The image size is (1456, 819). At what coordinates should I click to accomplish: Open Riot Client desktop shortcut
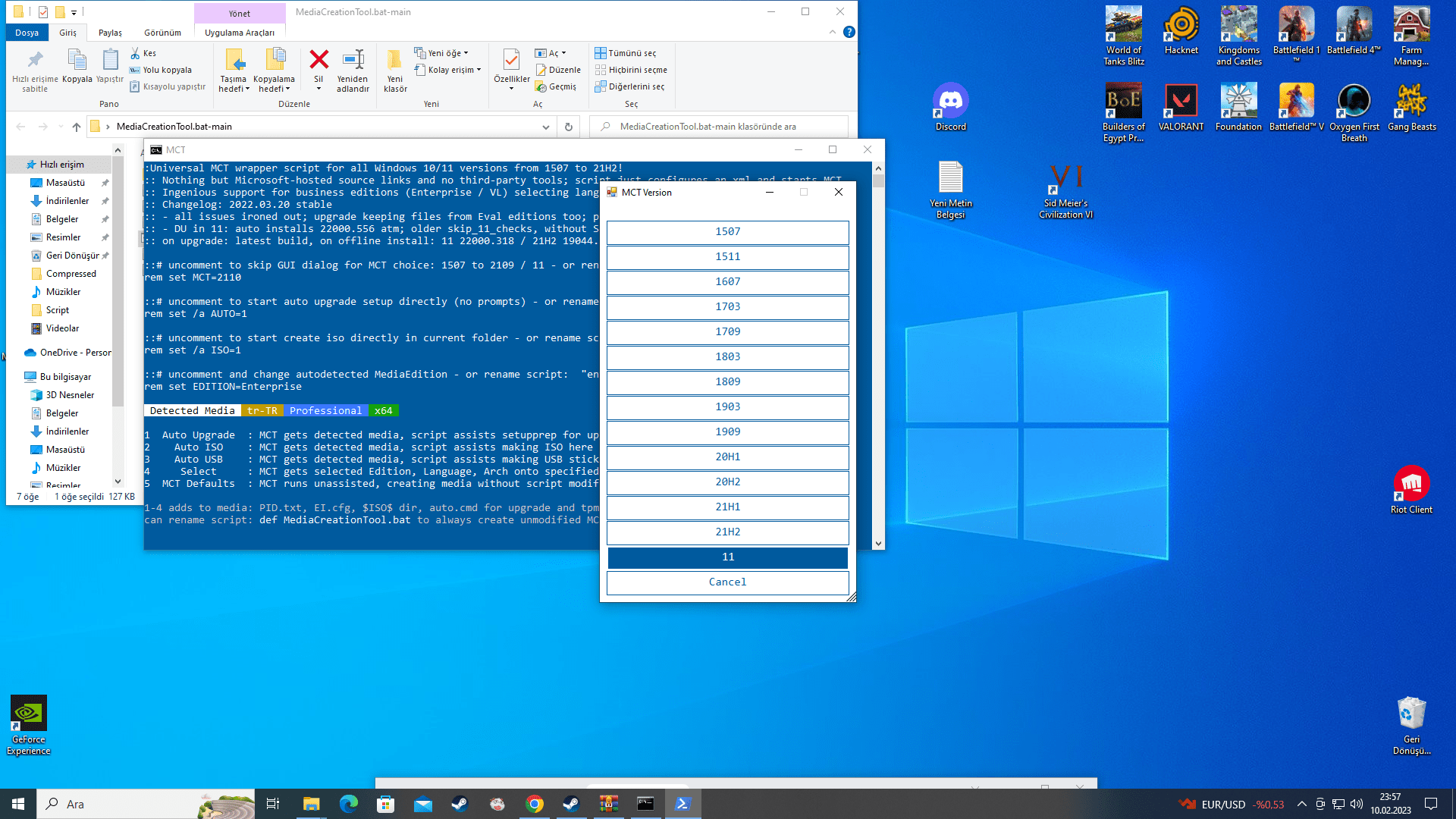tap(1411, 490)
